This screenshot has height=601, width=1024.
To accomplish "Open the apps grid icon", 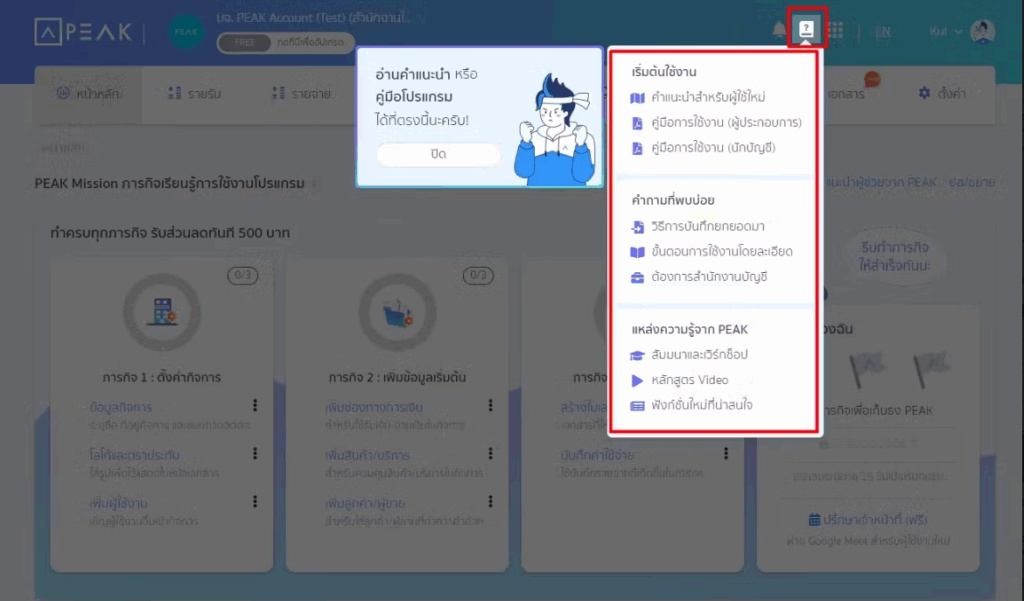I will 835,30.
